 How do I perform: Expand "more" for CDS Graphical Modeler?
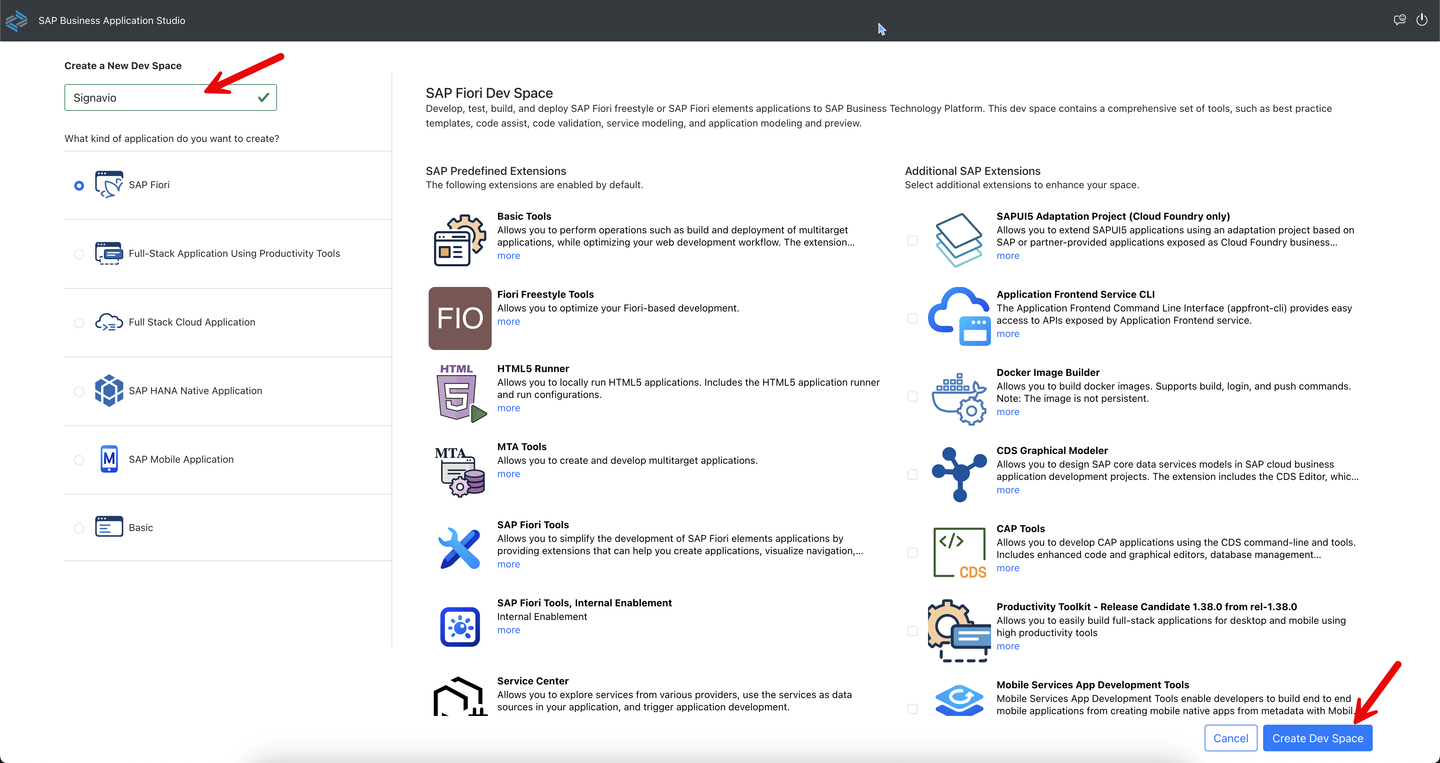(x=1008, y=490)
